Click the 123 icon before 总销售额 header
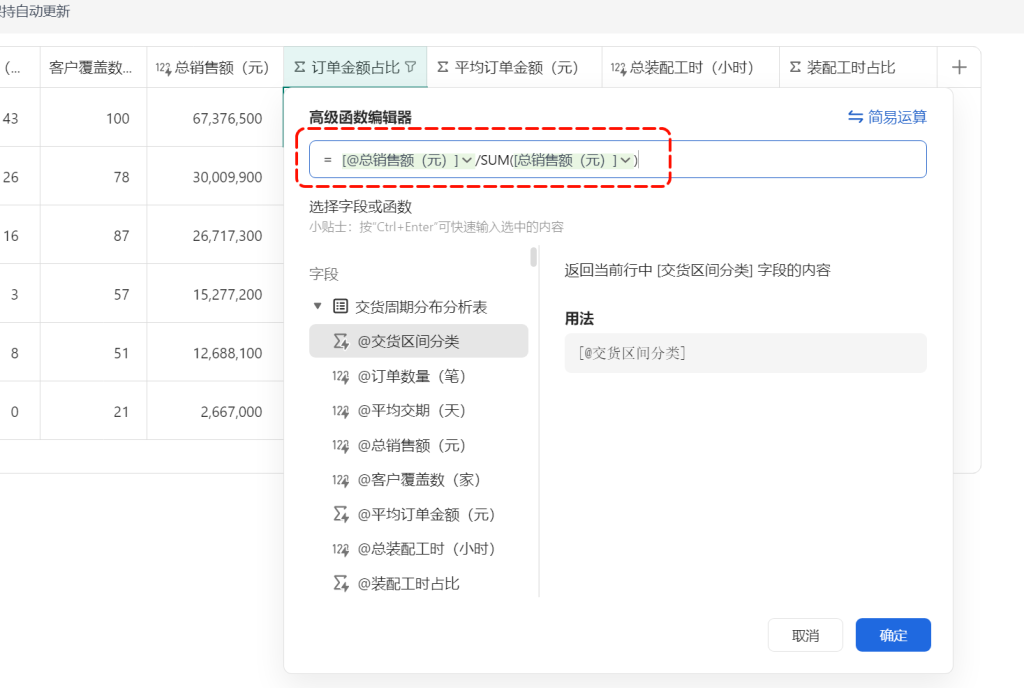The height and width of the screenshot is (688, 1024). (x=163, y=68)
